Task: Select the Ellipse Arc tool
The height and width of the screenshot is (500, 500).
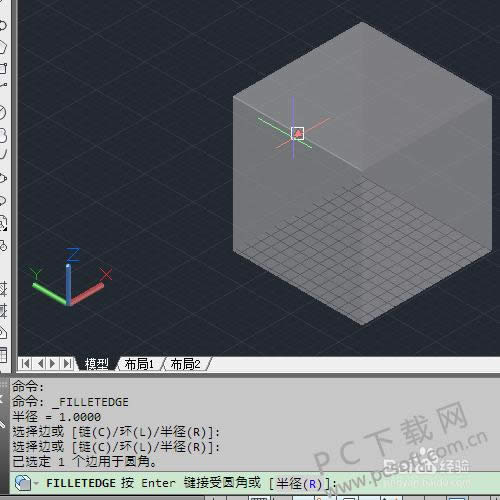Action: pos(2,201)
